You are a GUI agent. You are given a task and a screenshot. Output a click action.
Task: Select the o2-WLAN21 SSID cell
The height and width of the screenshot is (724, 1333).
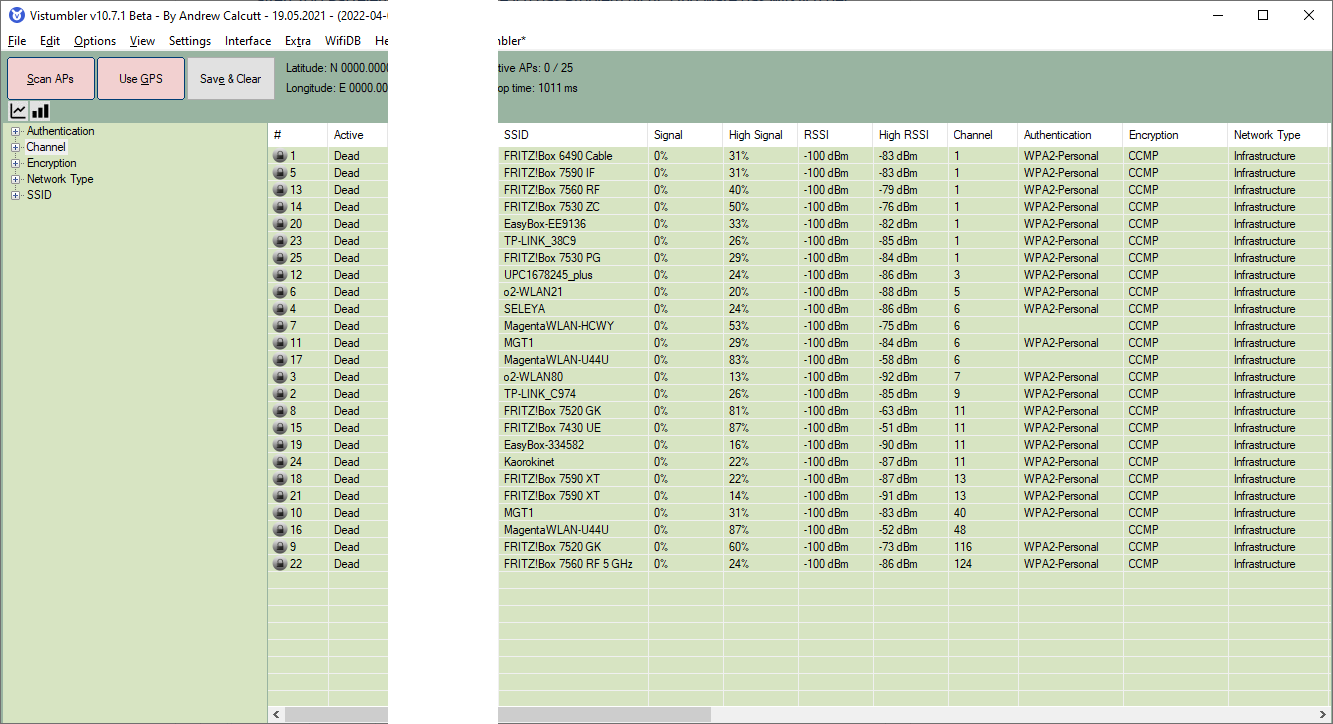point(573,292)
